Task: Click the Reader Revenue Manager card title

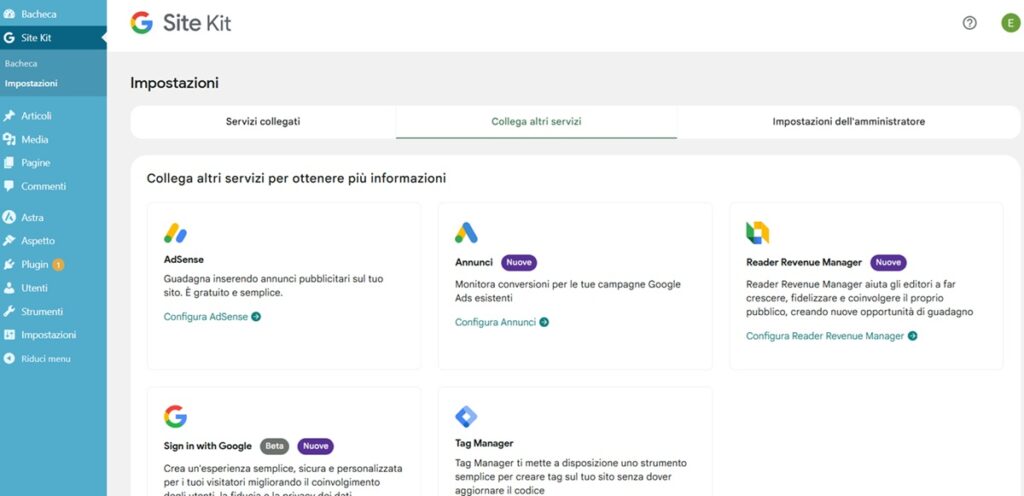Action: pyautogui.click(x=804, y=262)
